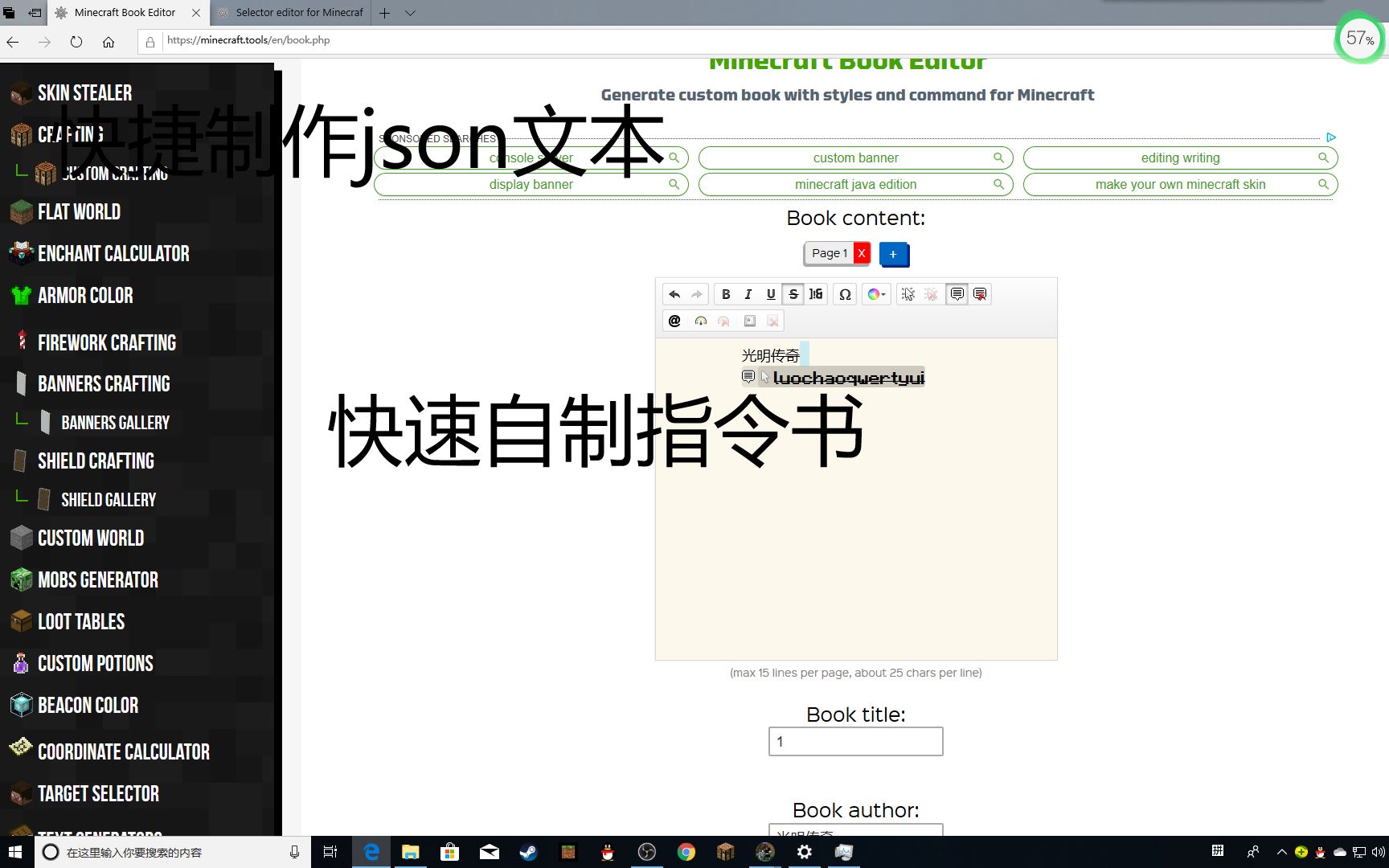Open the Beacon Color tool
Screen dimensions: 1389x868
pyautogui.click(x=88, y=706)
